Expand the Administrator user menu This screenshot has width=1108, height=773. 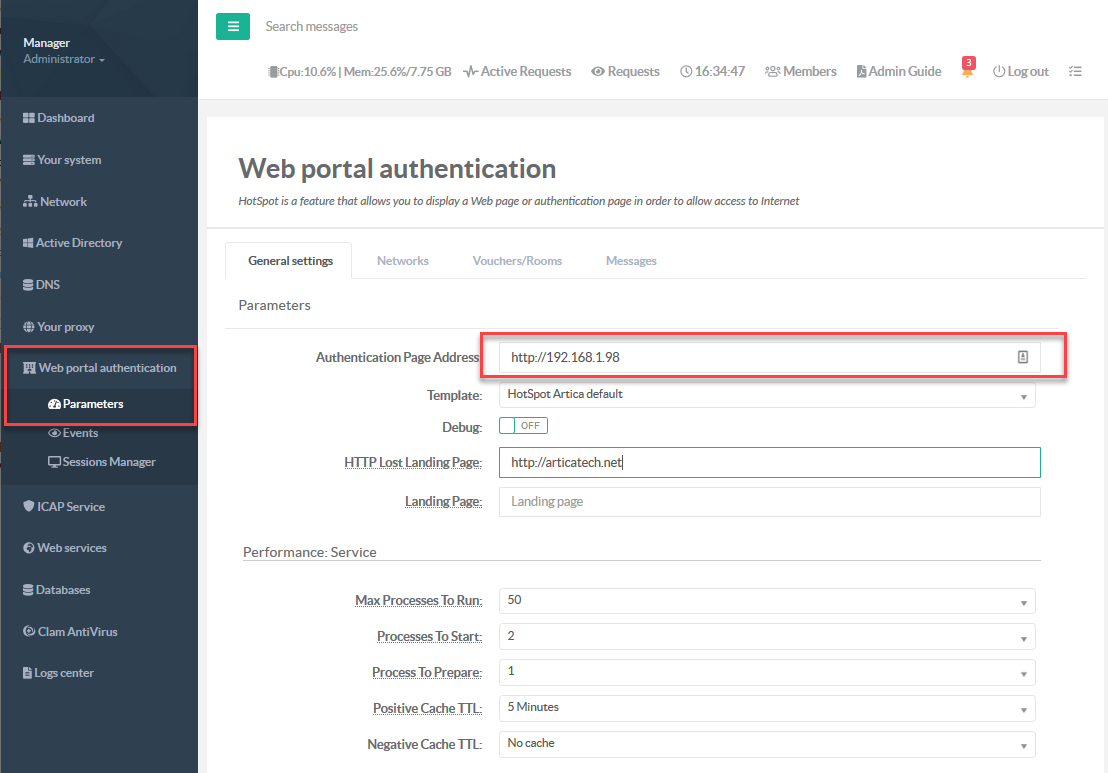64,60
